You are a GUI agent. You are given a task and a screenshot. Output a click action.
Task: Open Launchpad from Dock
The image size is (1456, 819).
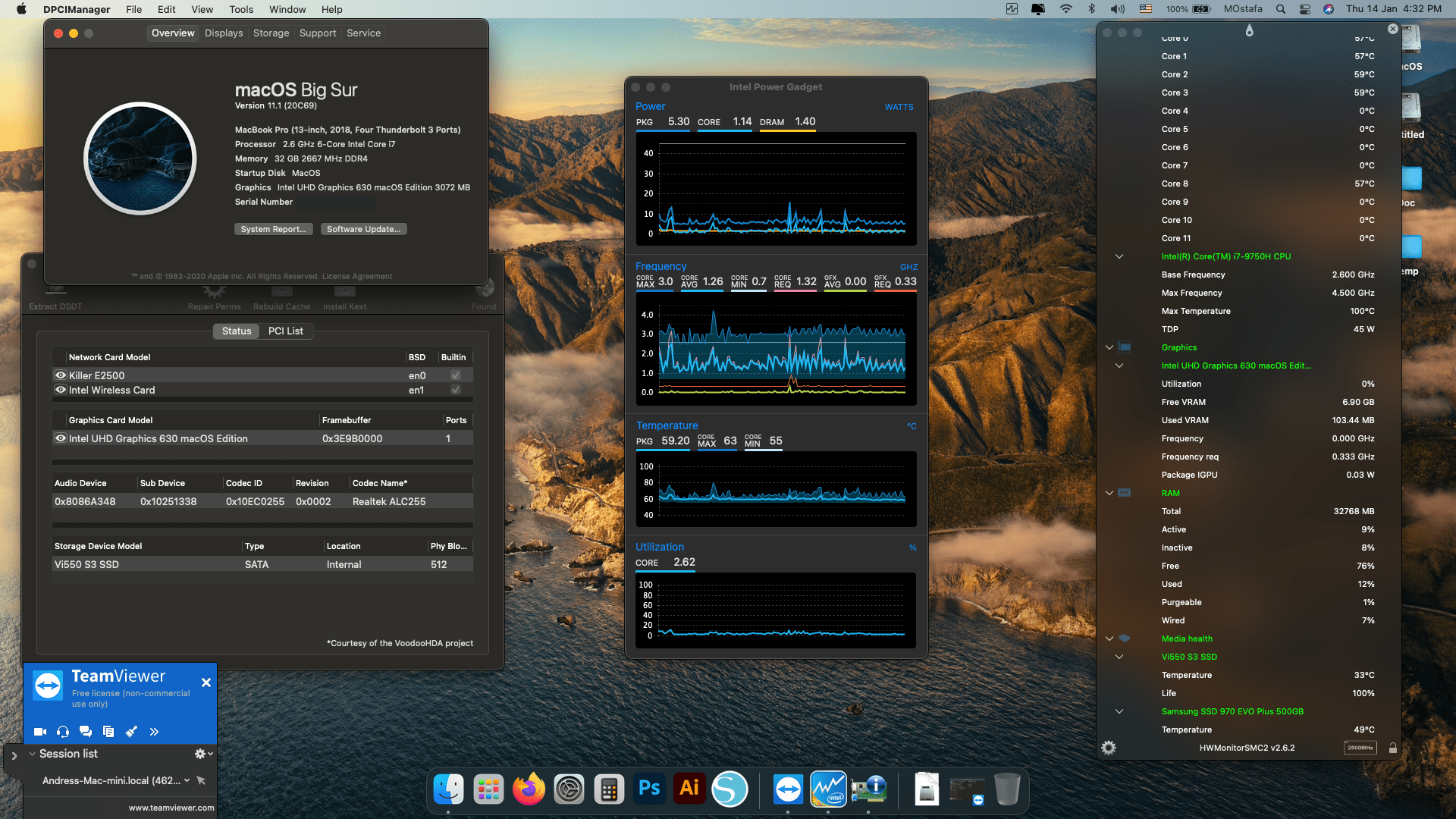(488, 789)
